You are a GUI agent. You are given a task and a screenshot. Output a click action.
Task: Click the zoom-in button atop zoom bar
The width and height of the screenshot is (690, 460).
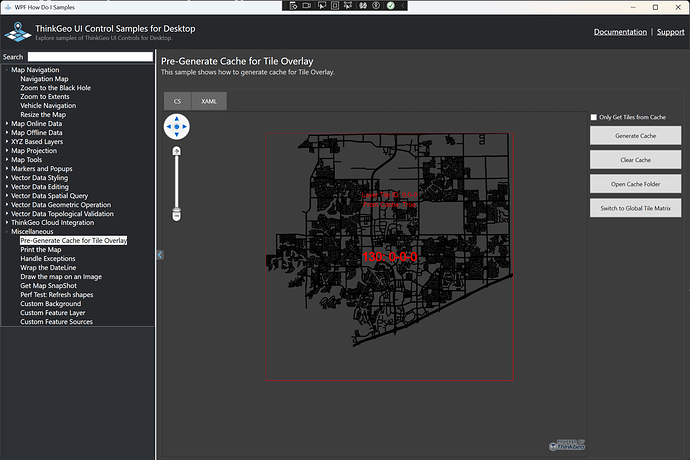click(x=176, y=151)
